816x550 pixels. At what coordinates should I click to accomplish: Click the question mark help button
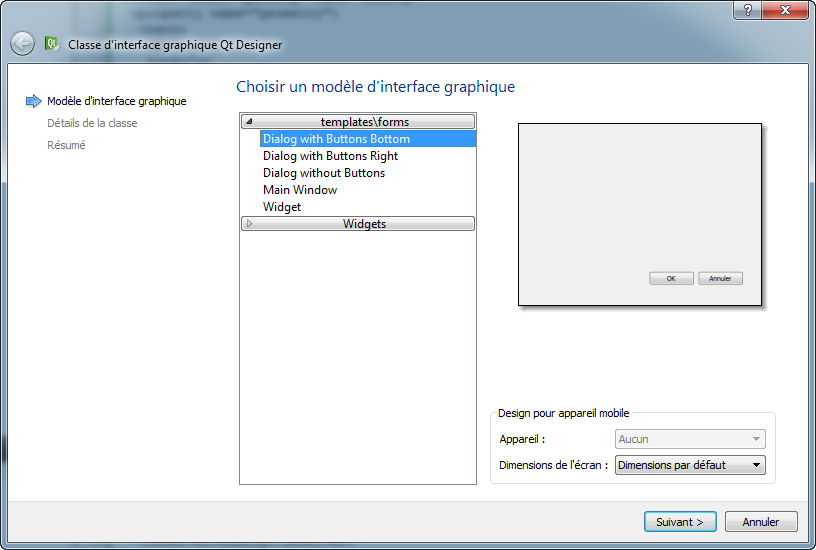pyautogui.click(x=747, y=10)
